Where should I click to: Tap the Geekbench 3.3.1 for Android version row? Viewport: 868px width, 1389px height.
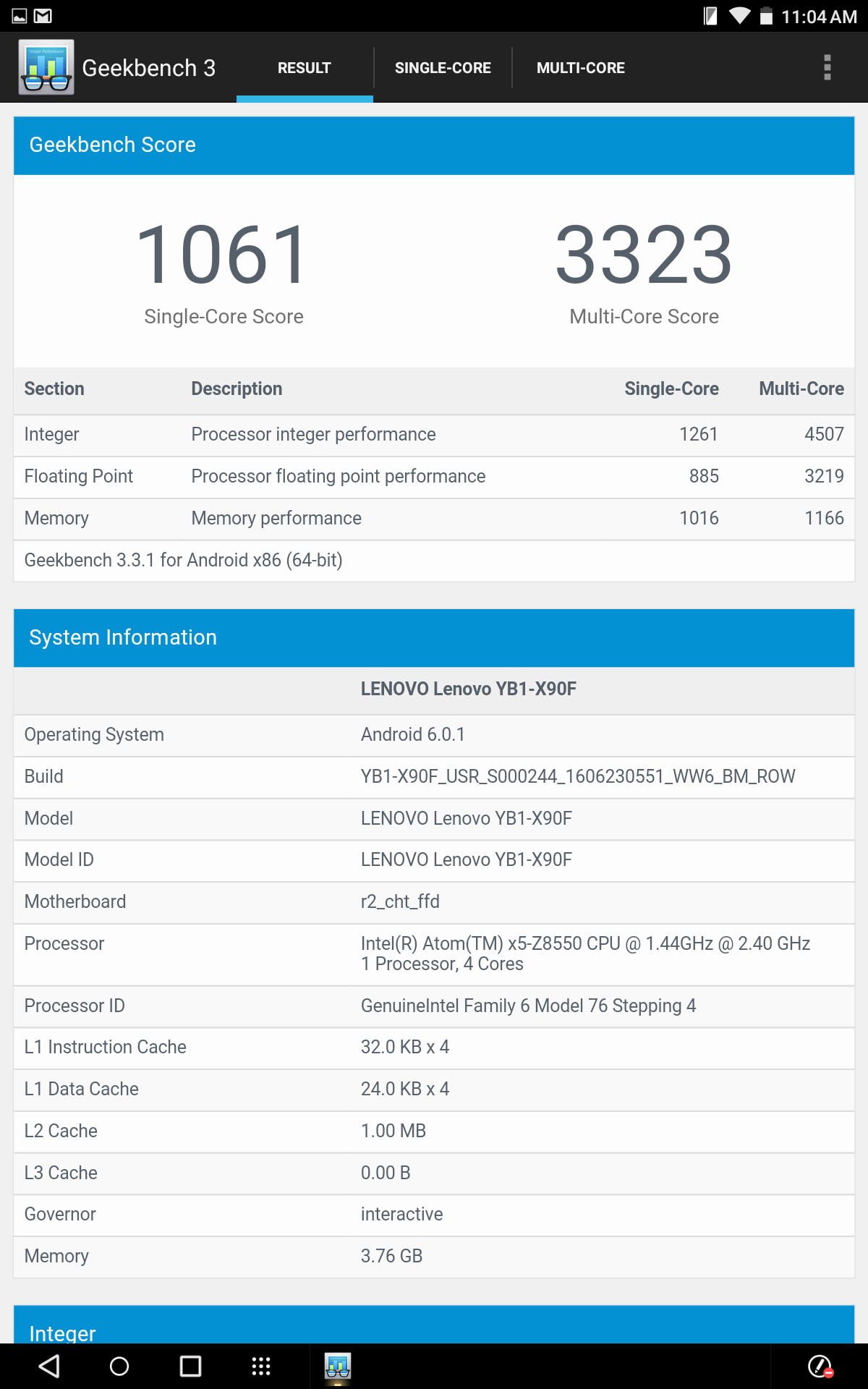[x=434, y=561]
